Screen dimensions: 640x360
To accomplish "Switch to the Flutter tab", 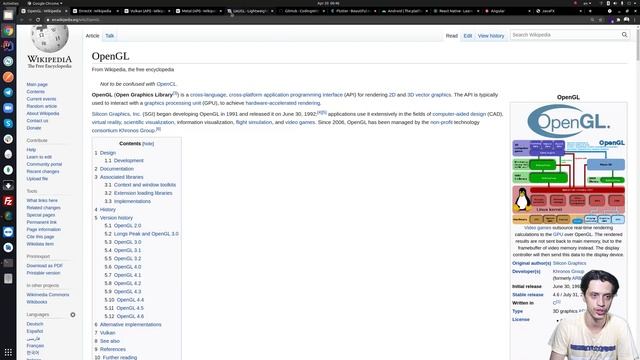I will 352,11.
